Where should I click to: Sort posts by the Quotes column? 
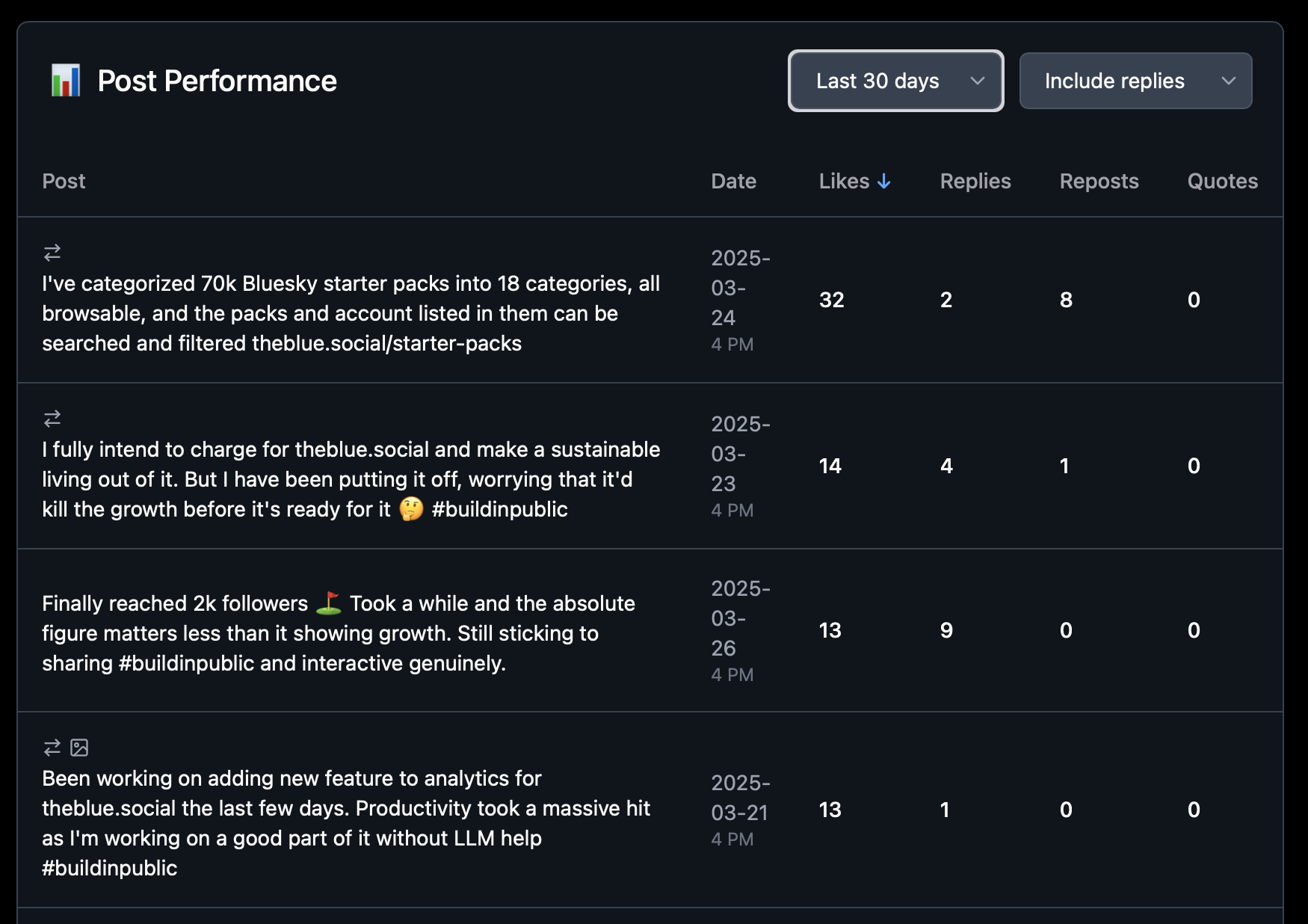1222,181
